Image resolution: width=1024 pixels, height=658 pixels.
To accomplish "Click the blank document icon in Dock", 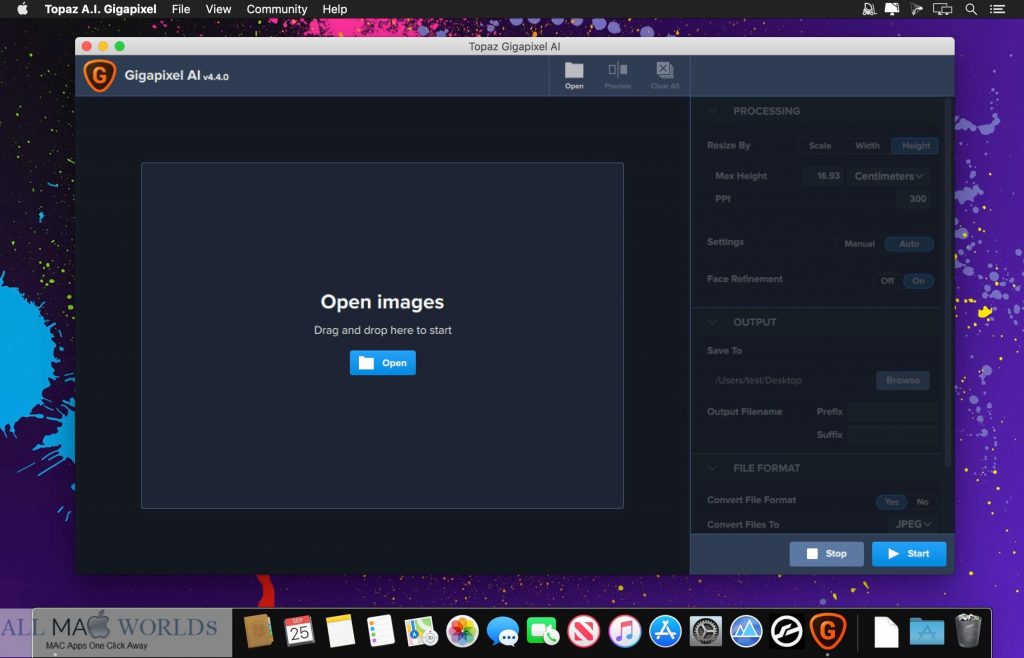I will [886, 631].
